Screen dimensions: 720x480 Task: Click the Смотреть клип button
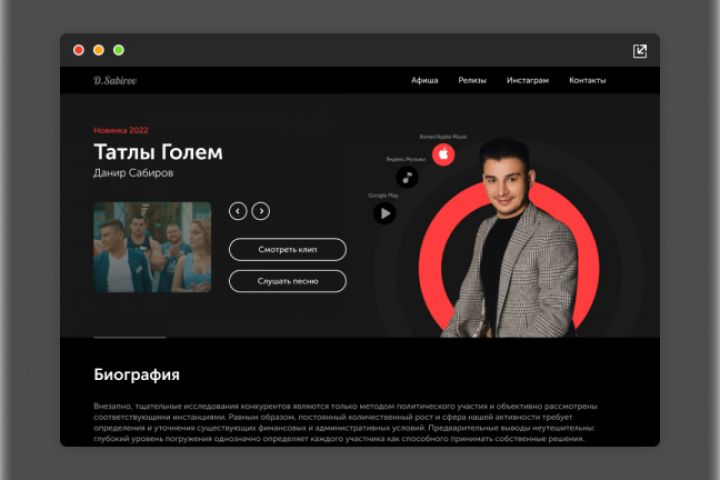(x=287, y=249)
